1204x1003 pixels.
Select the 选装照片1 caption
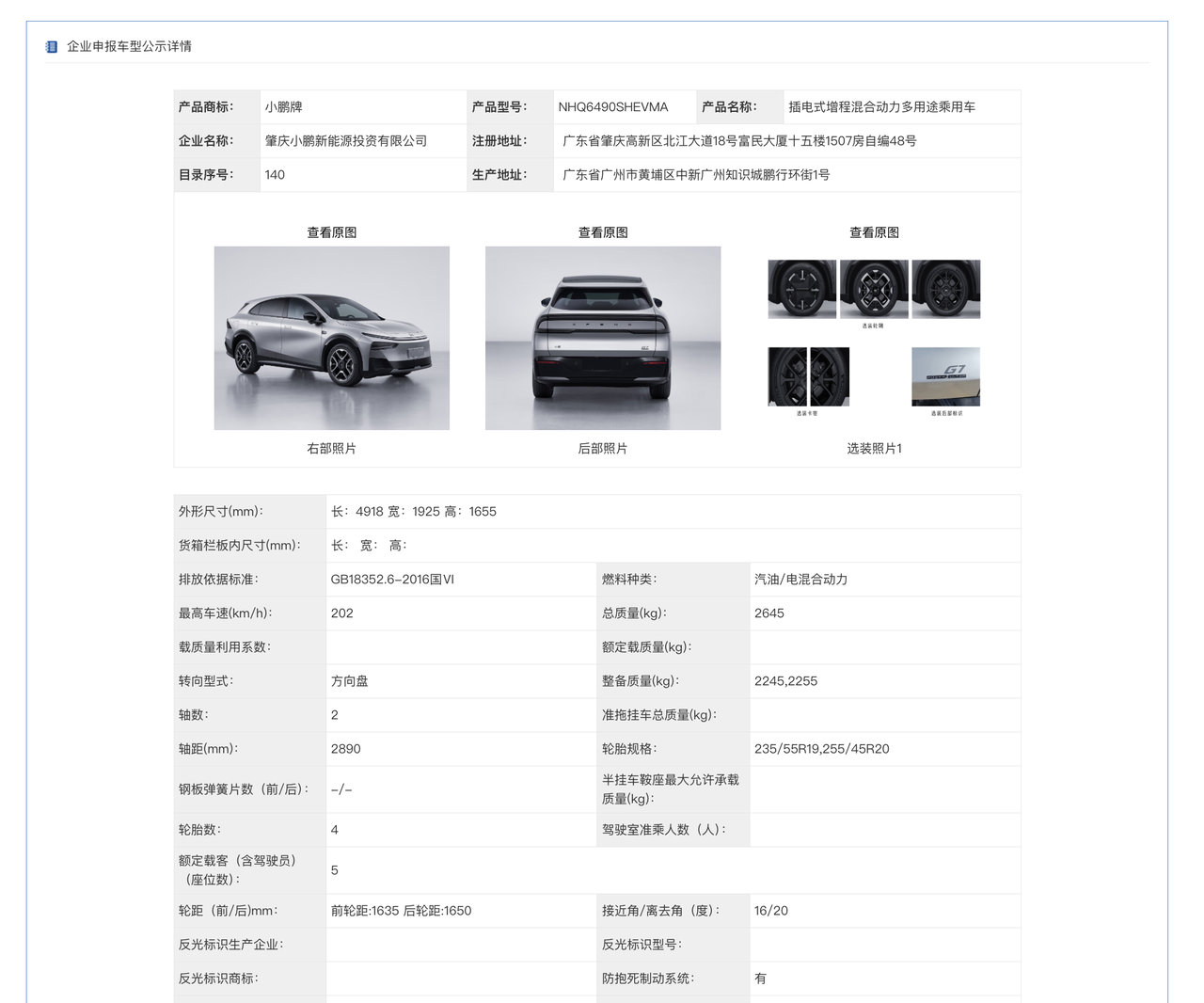pos(874,449)
